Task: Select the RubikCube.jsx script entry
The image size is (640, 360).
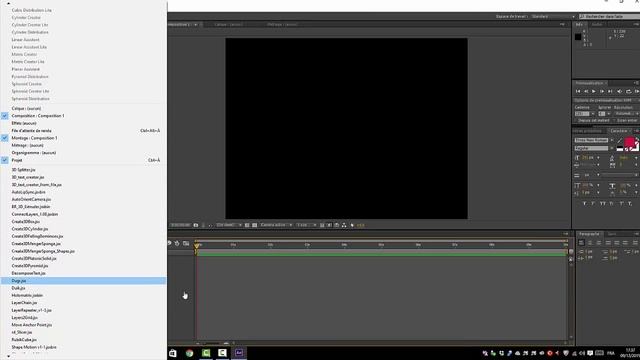Action: (x=83, y=340)
